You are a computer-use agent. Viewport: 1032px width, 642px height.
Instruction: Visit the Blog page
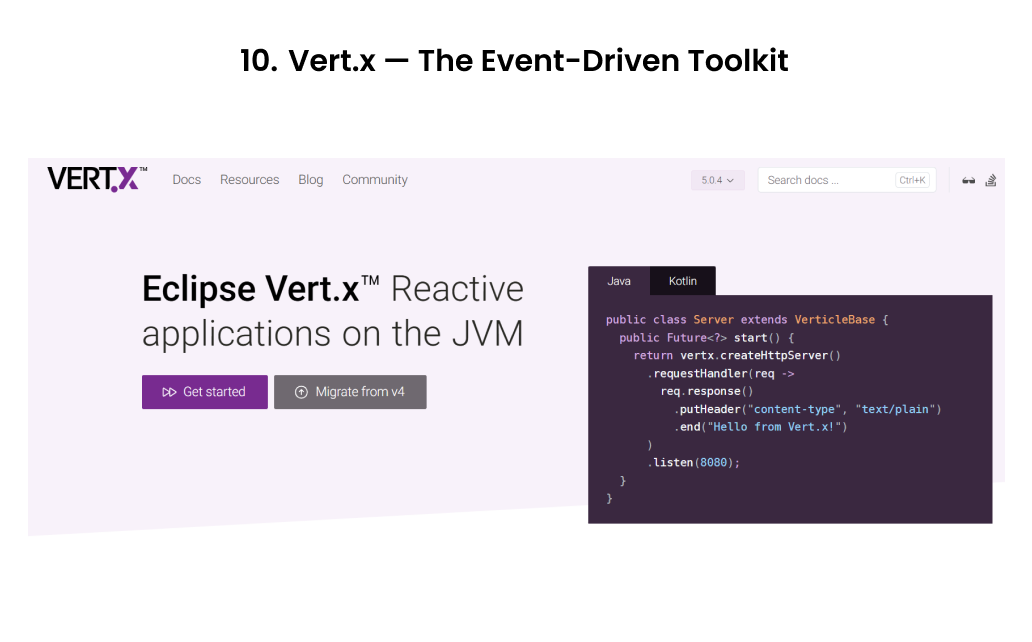point(310,180)
